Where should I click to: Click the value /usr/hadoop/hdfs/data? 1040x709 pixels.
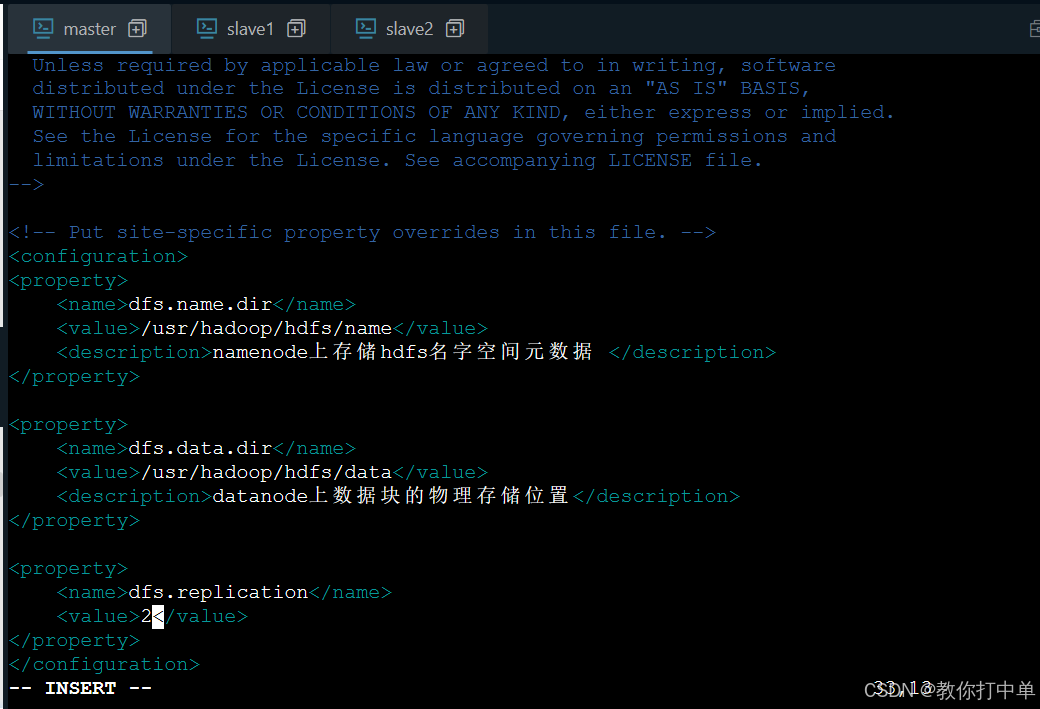click(x=267, y=472)
